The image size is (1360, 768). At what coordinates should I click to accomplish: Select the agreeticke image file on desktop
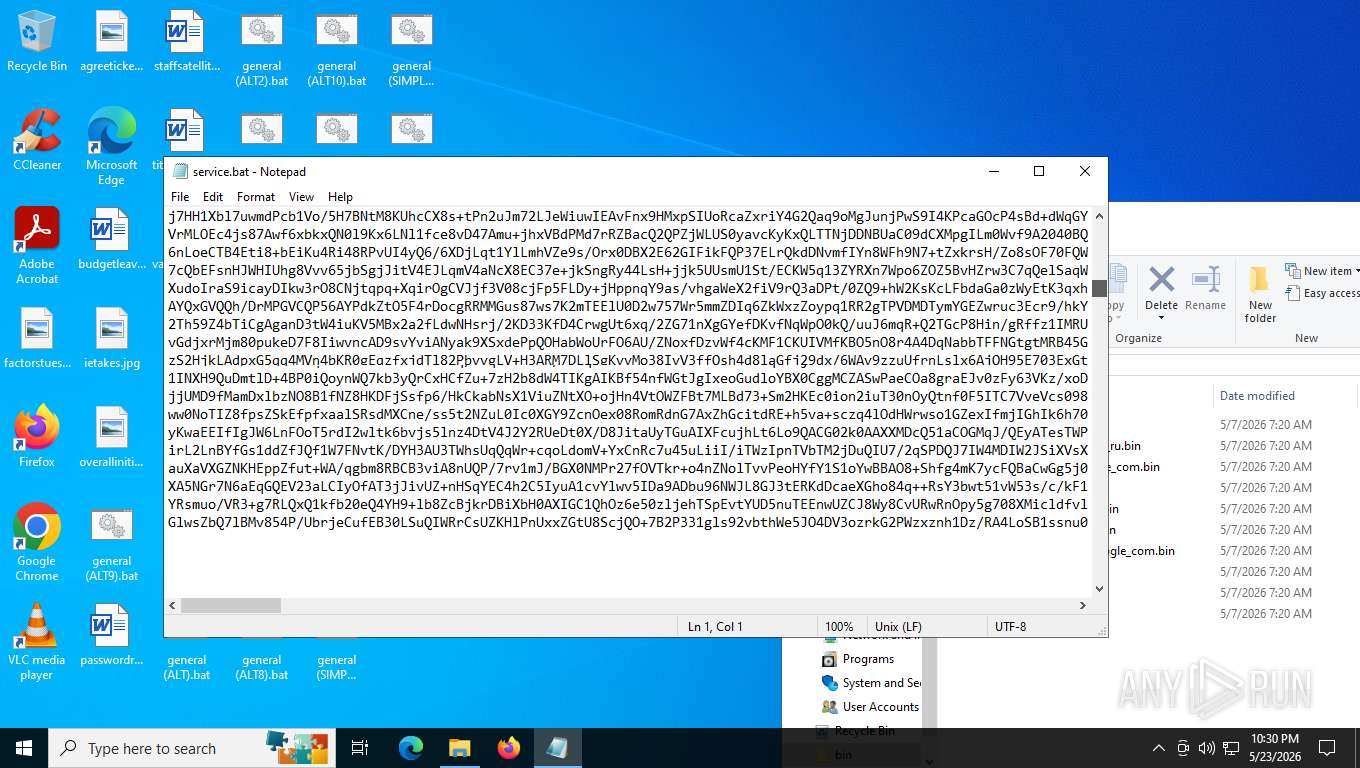[x=112, y=41]
